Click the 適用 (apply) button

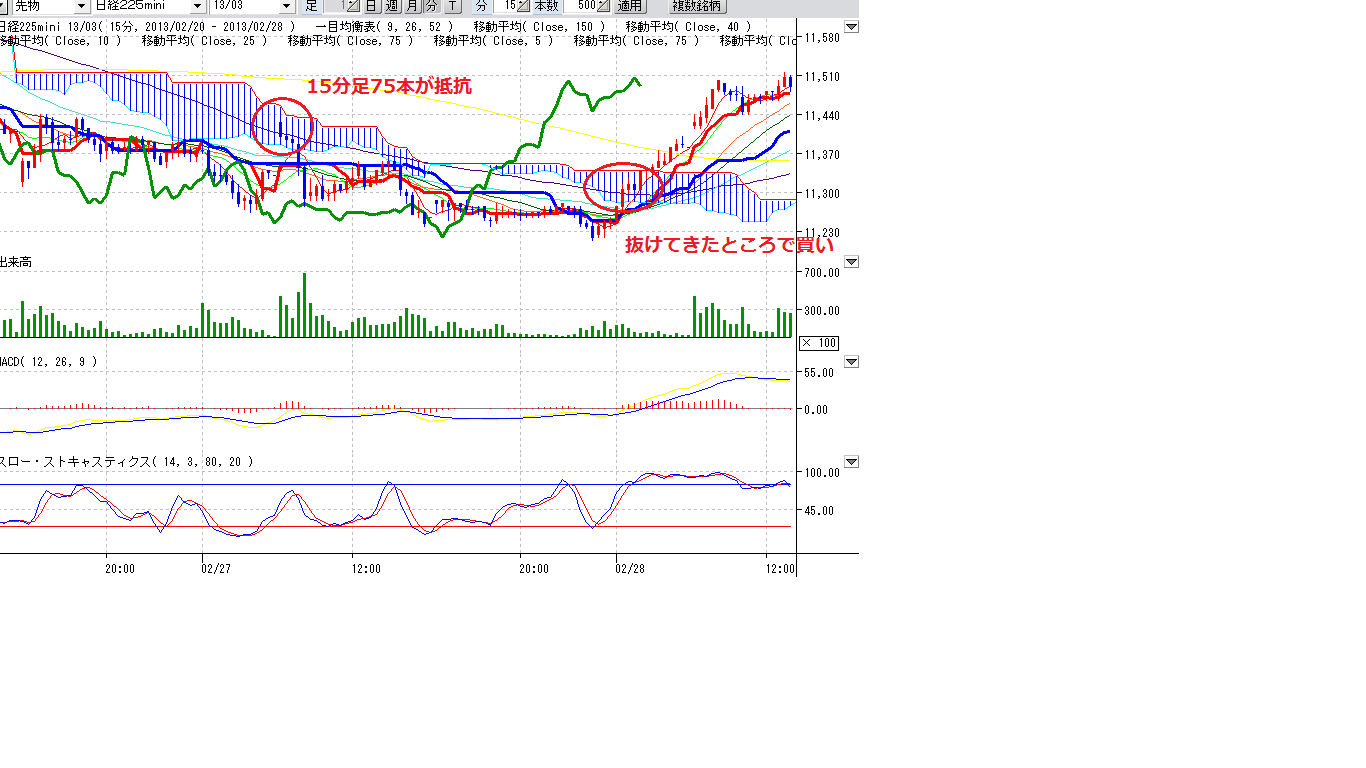630,6
